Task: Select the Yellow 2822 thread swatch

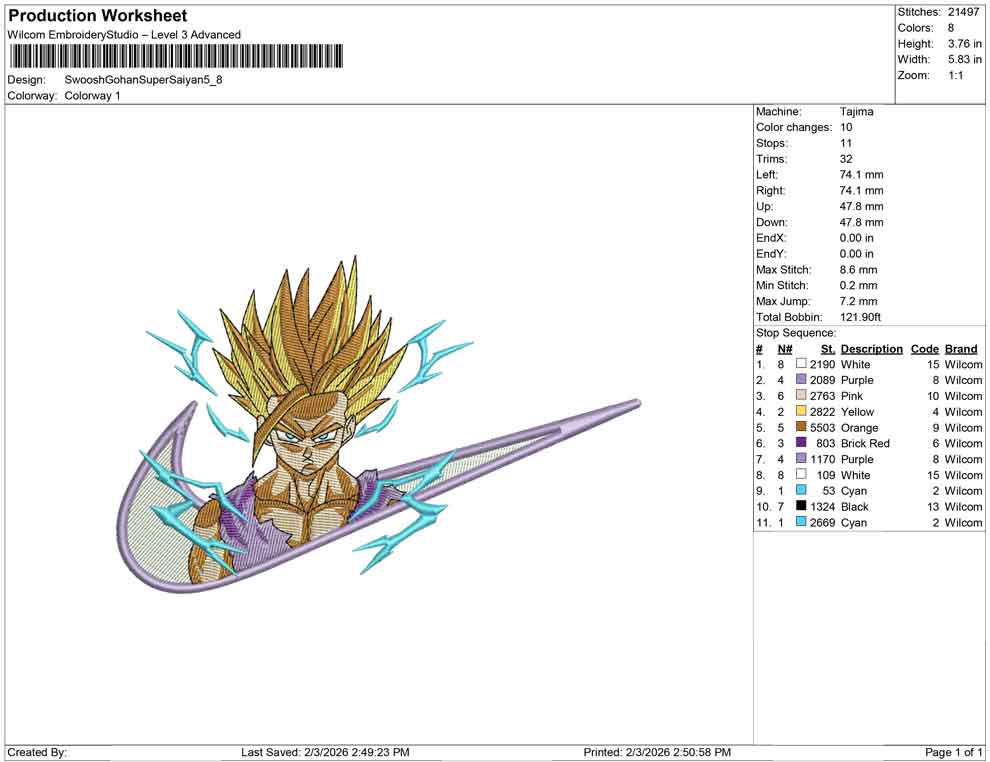Action: tap(800, 411)
